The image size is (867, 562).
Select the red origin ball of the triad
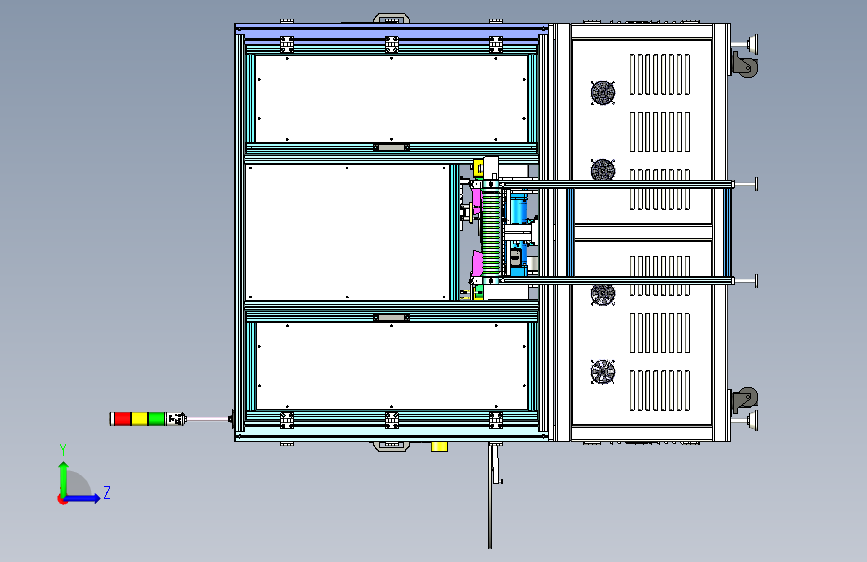[61, 499]
